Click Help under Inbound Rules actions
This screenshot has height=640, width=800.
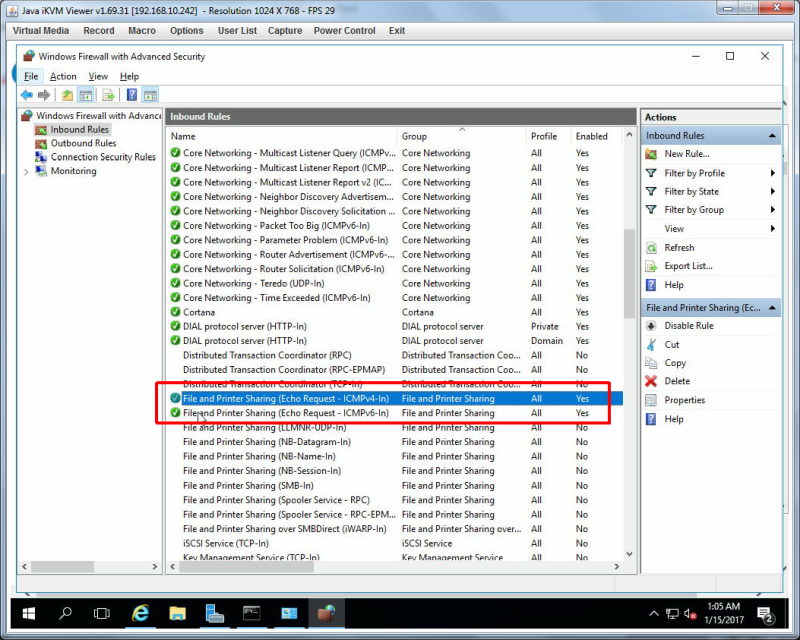[673, 285]
